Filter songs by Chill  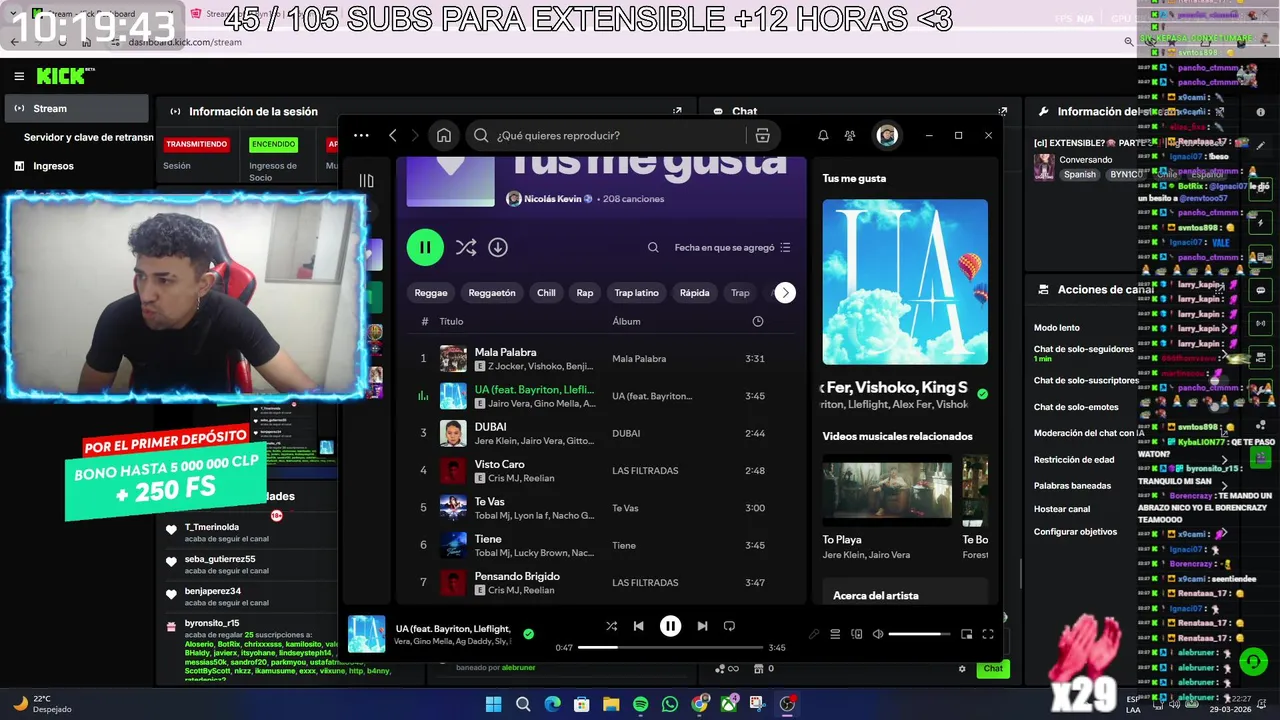[546, 293]
